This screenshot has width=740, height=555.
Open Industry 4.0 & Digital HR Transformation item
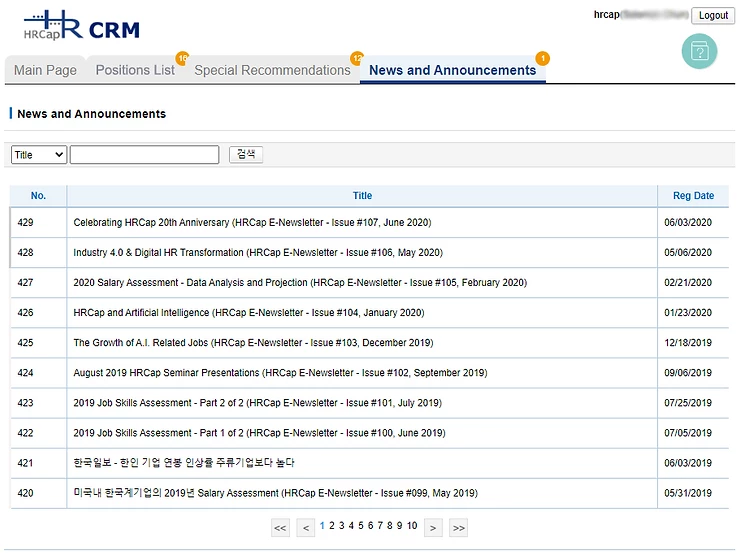coord(258,252)
